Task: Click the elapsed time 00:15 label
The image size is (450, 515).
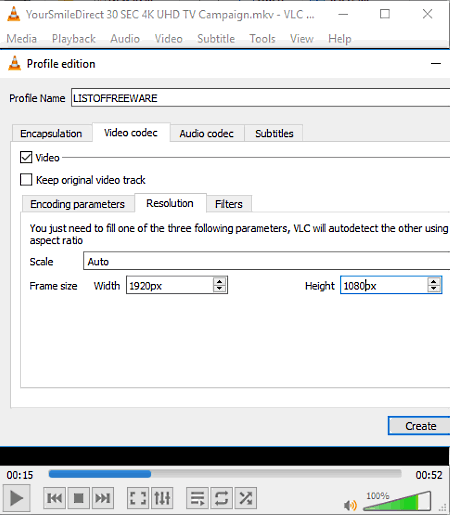Action: point(20,475)
